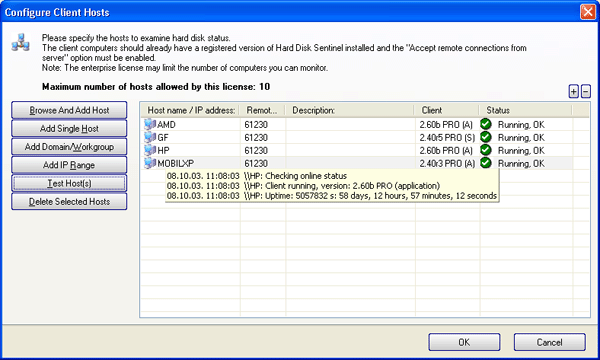Screen dimensions: 600x360
Task: Click the Remot... column header
Action: (262, 110)
